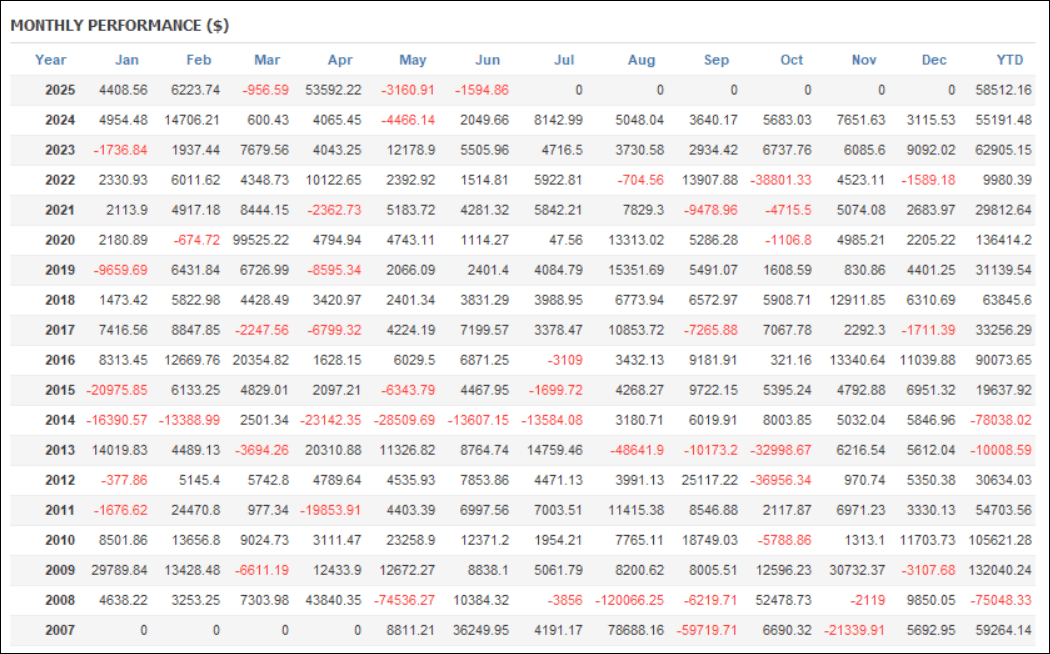The height and width of the screenshot is (654, 1050).
Task: Click the 58512.16 YTD value for 2025
Action: [1003, 90]
